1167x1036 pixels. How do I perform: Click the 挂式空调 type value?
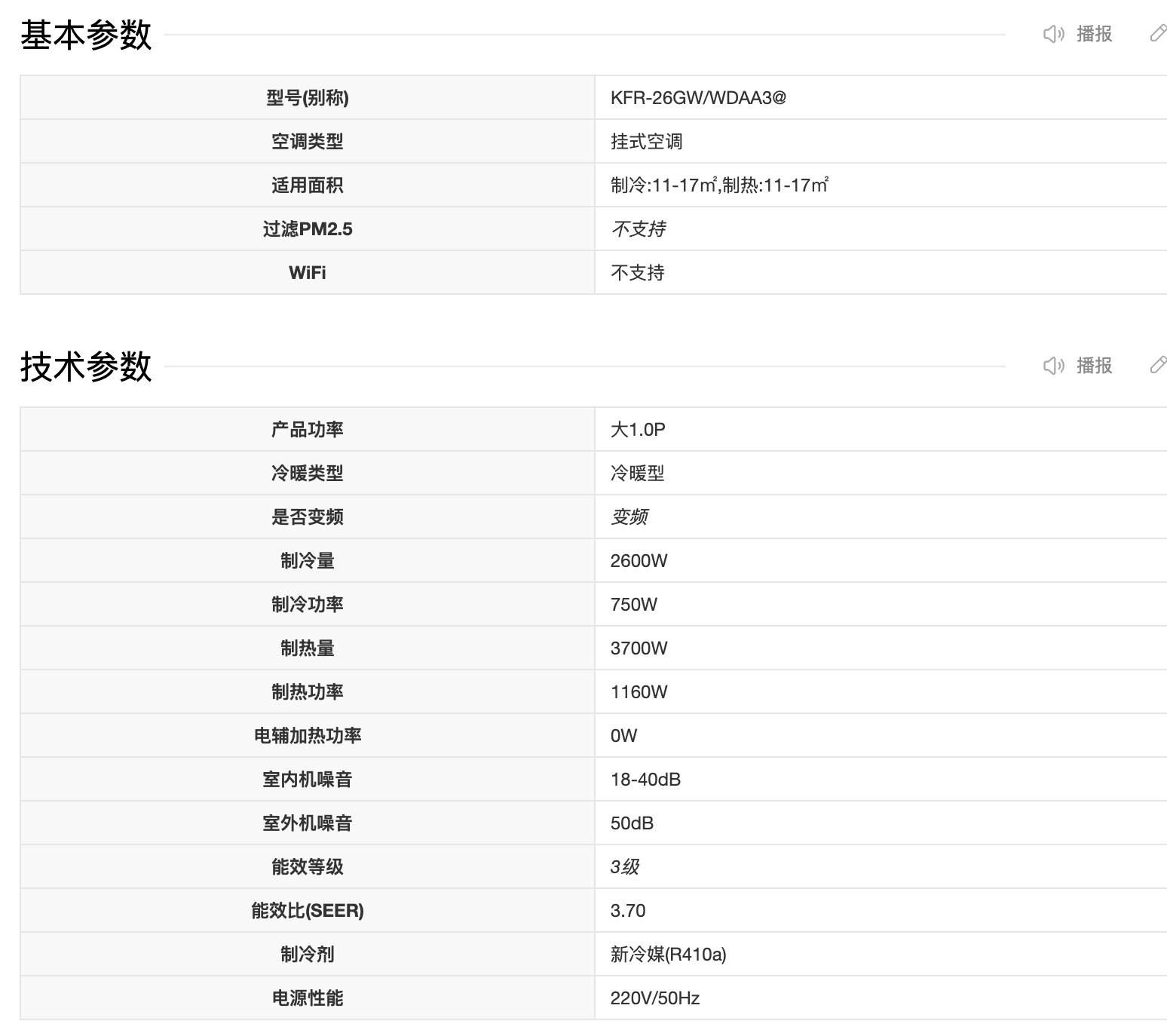646,142
